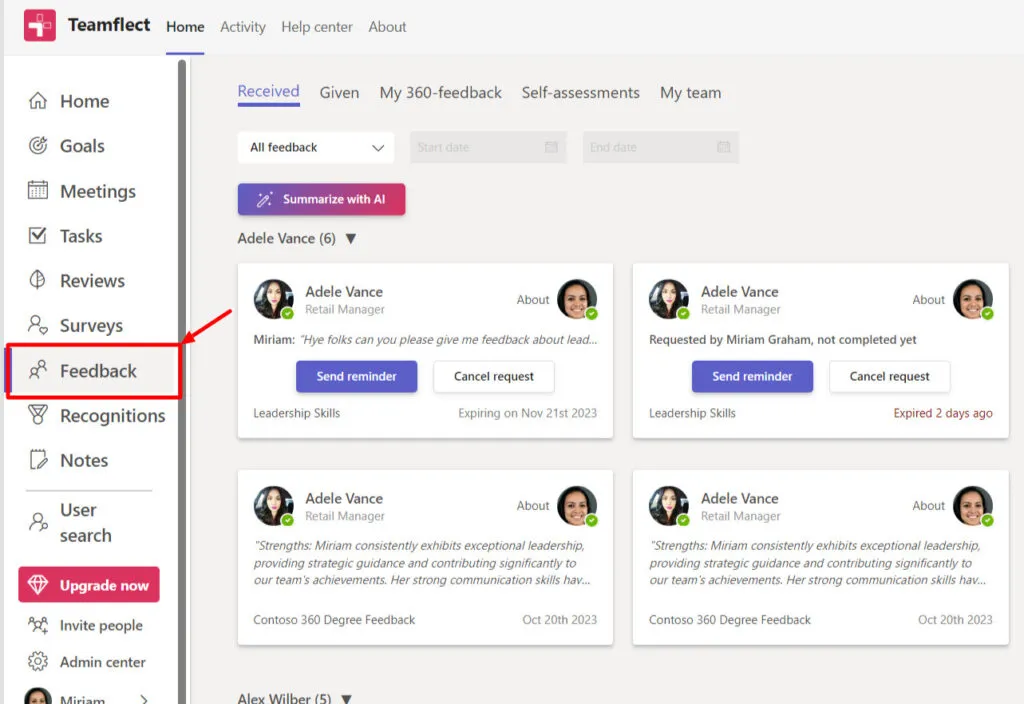Click 'Expiring on Nov 21st 2023' text
The height and width of the screenshot is (704, 1024).
point(528,413)
